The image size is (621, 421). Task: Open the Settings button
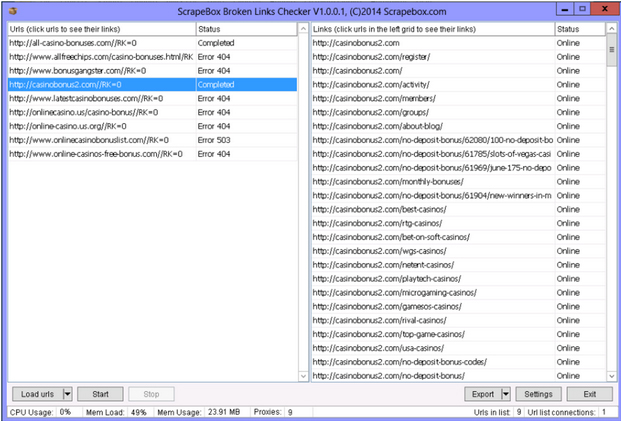538,394
